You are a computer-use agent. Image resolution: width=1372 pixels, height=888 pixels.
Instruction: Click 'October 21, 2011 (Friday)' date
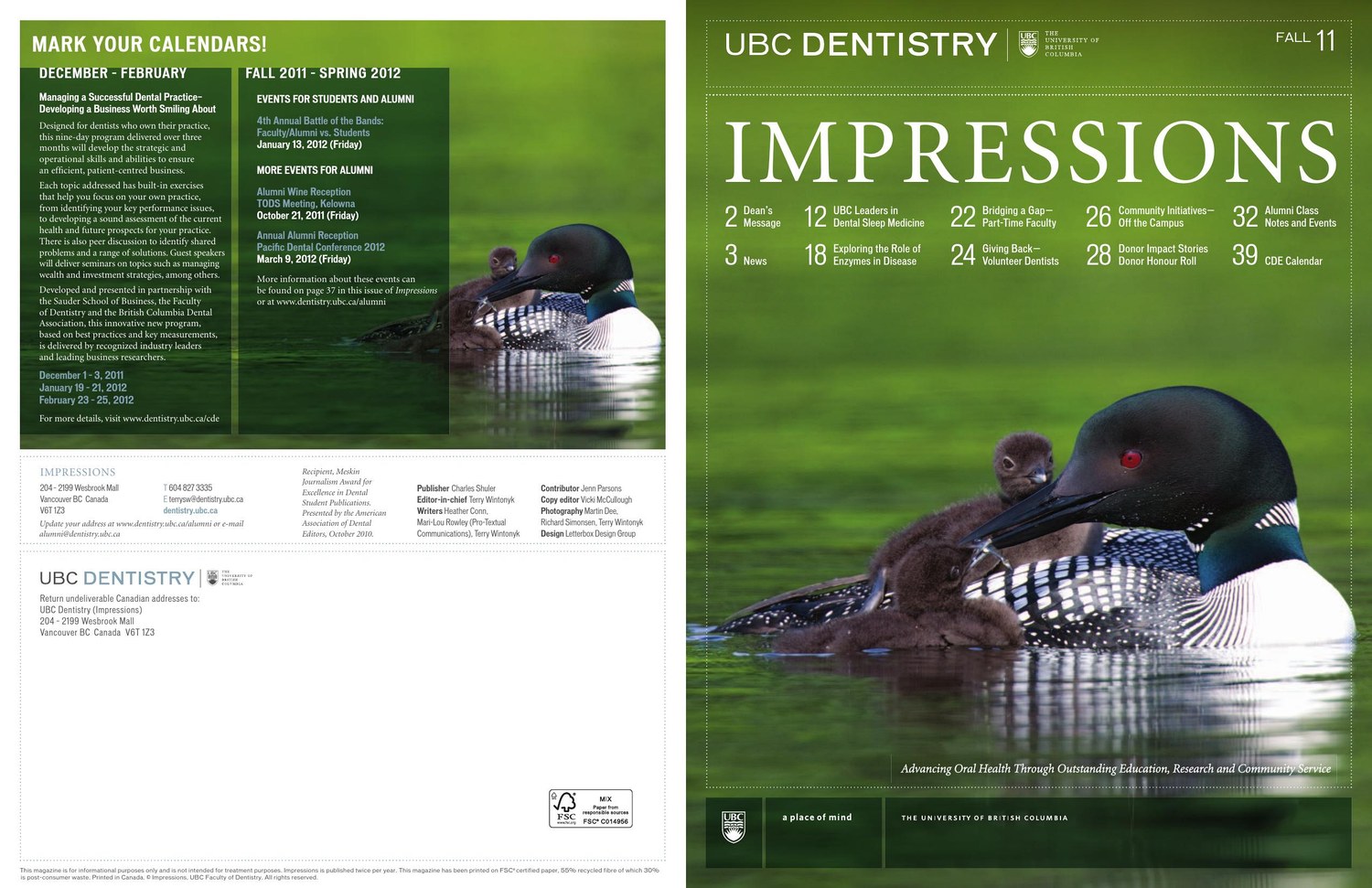307,216
